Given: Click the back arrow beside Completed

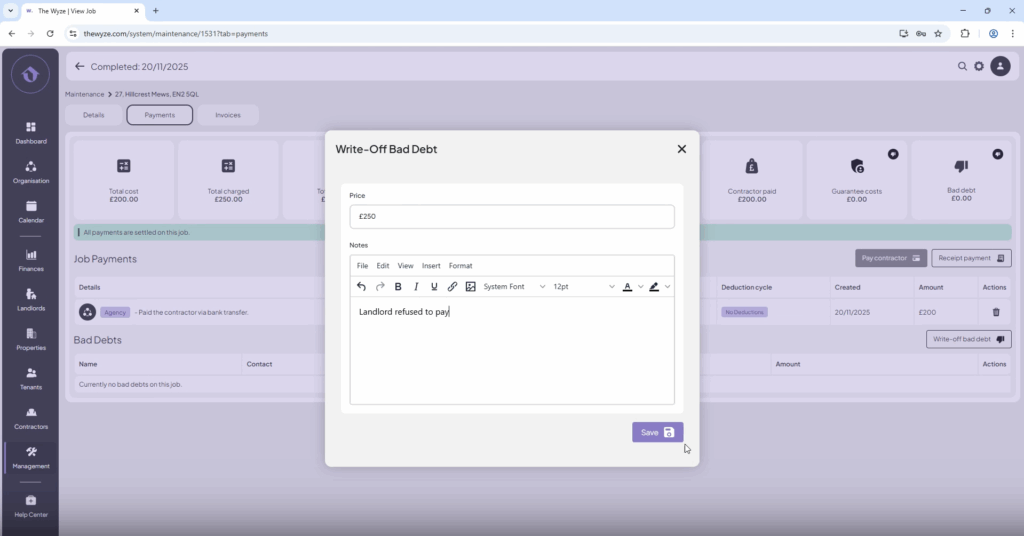Looking at the screenshot, I should (x=80, y=67).
